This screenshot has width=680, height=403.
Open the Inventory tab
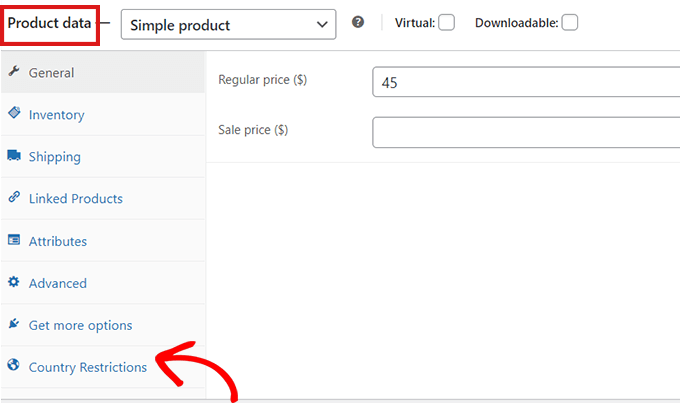(56, 115)
